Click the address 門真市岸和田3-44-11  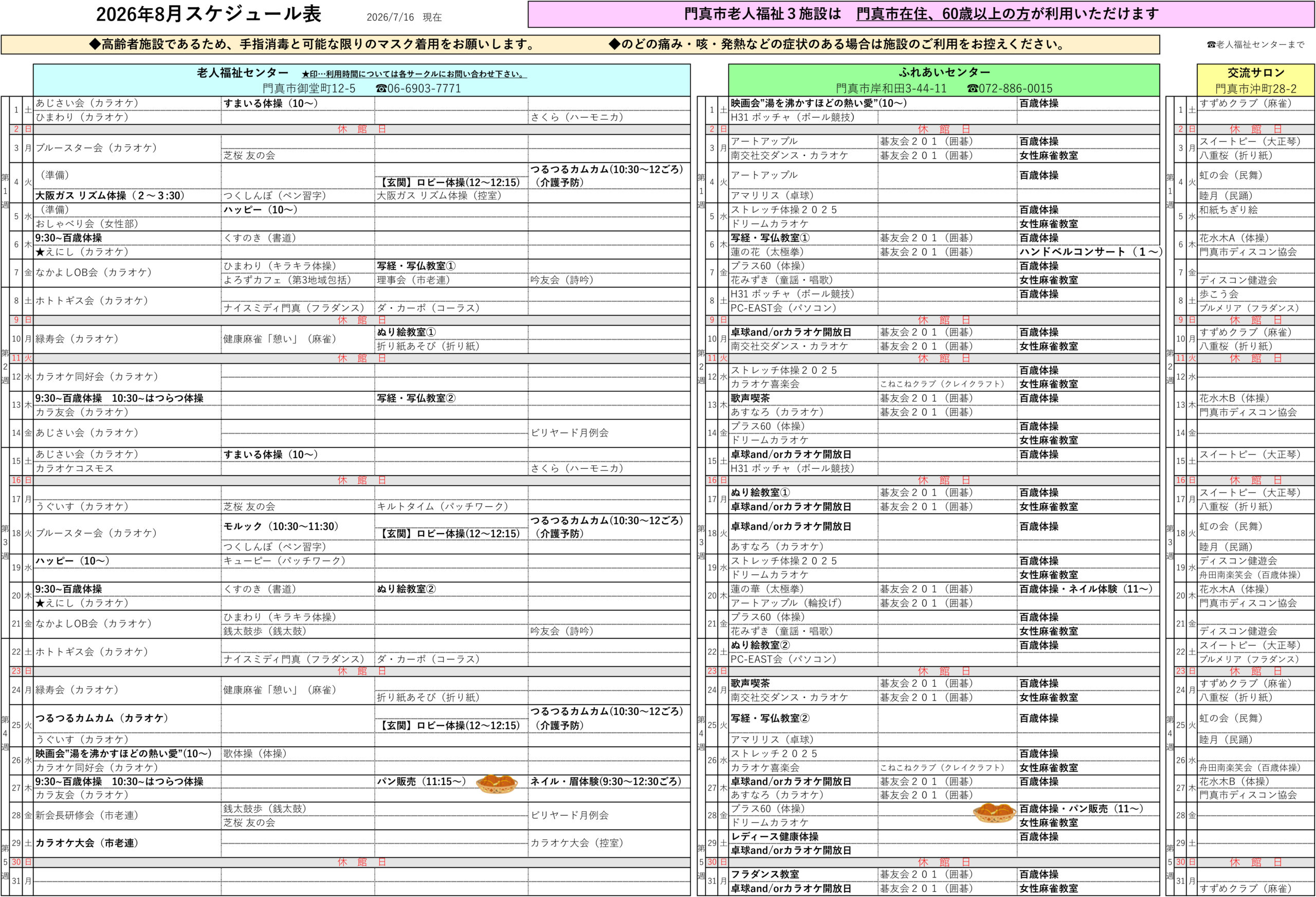tap(891, 88)
